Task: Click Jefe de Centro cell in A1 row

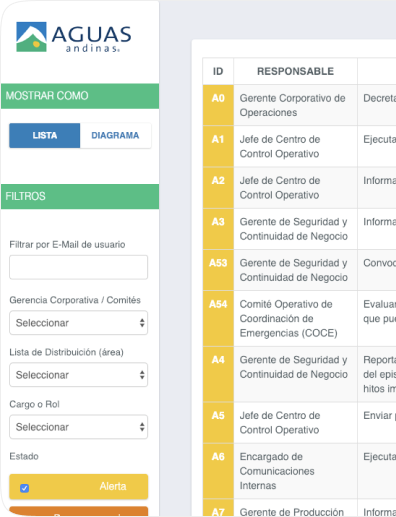Action: pos(295,146)
